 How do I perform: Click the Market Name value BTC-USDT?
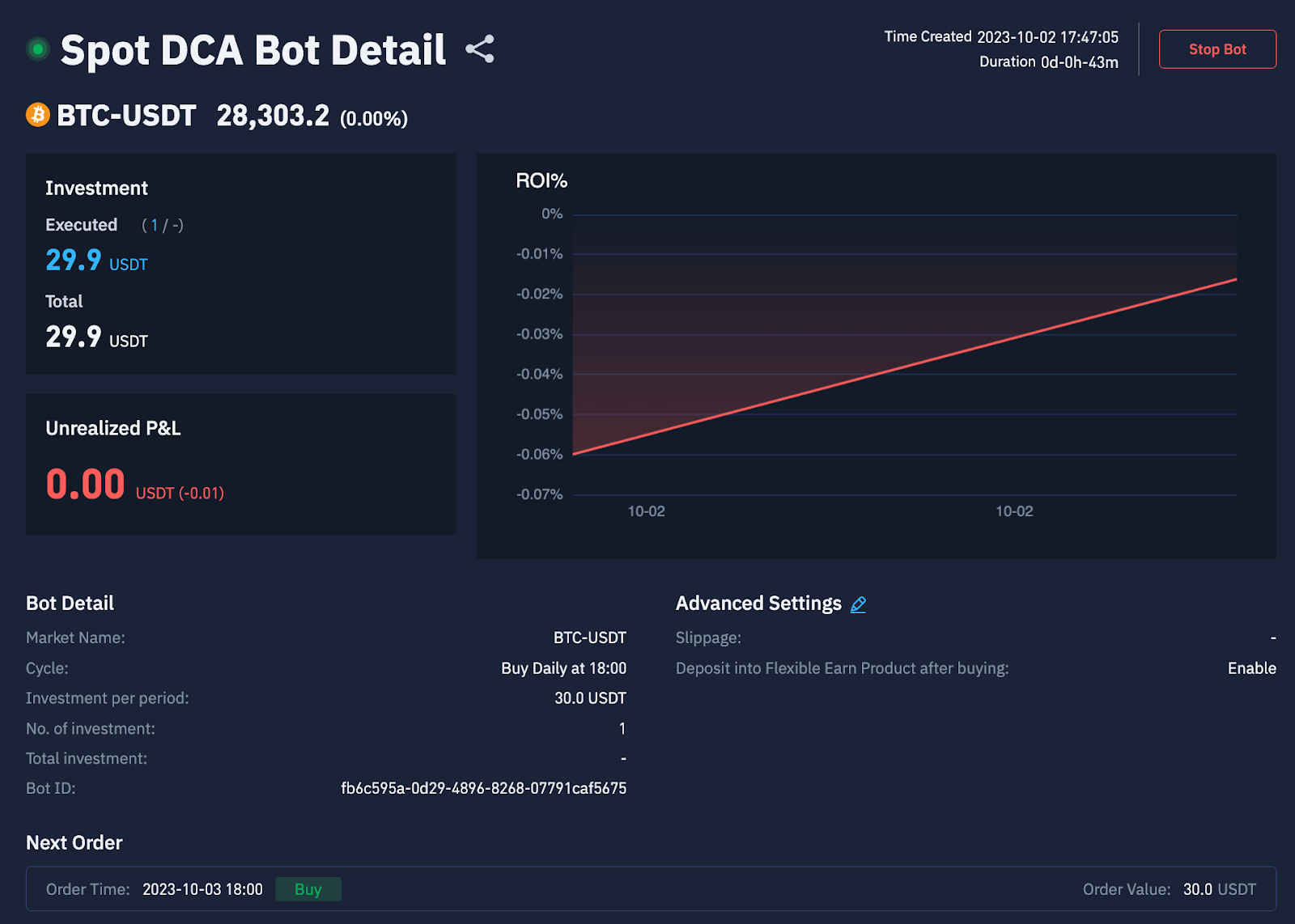point(590,638)
